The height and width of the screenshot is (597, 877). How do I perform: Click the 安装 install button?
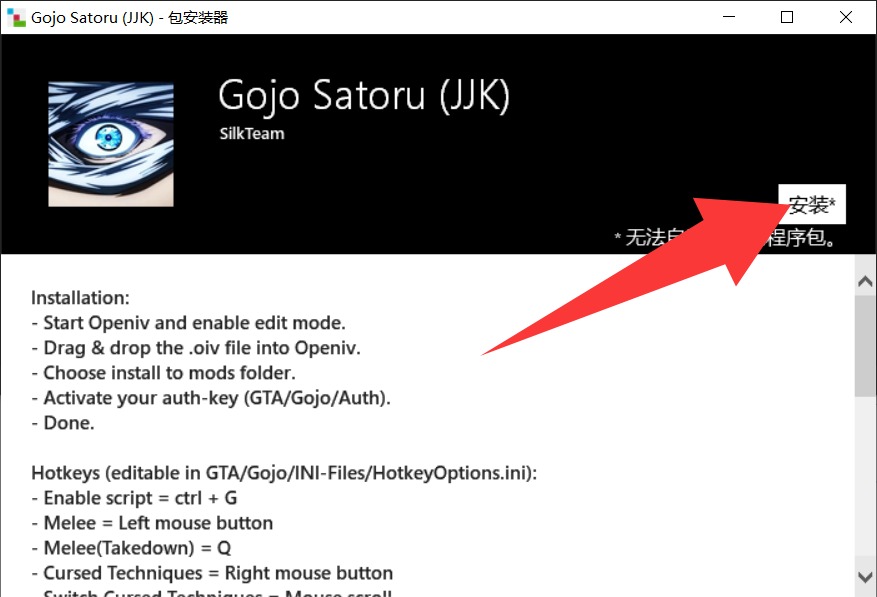click(811, 205)
